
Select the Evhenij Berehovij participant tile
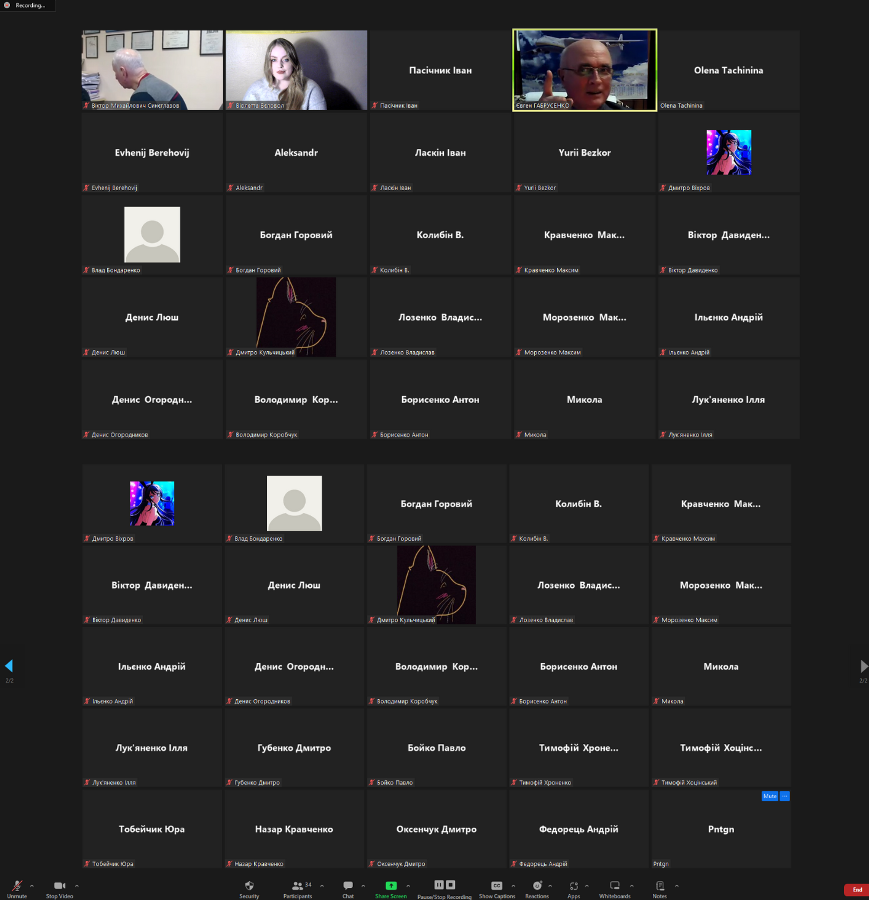(x=152, y=152)
